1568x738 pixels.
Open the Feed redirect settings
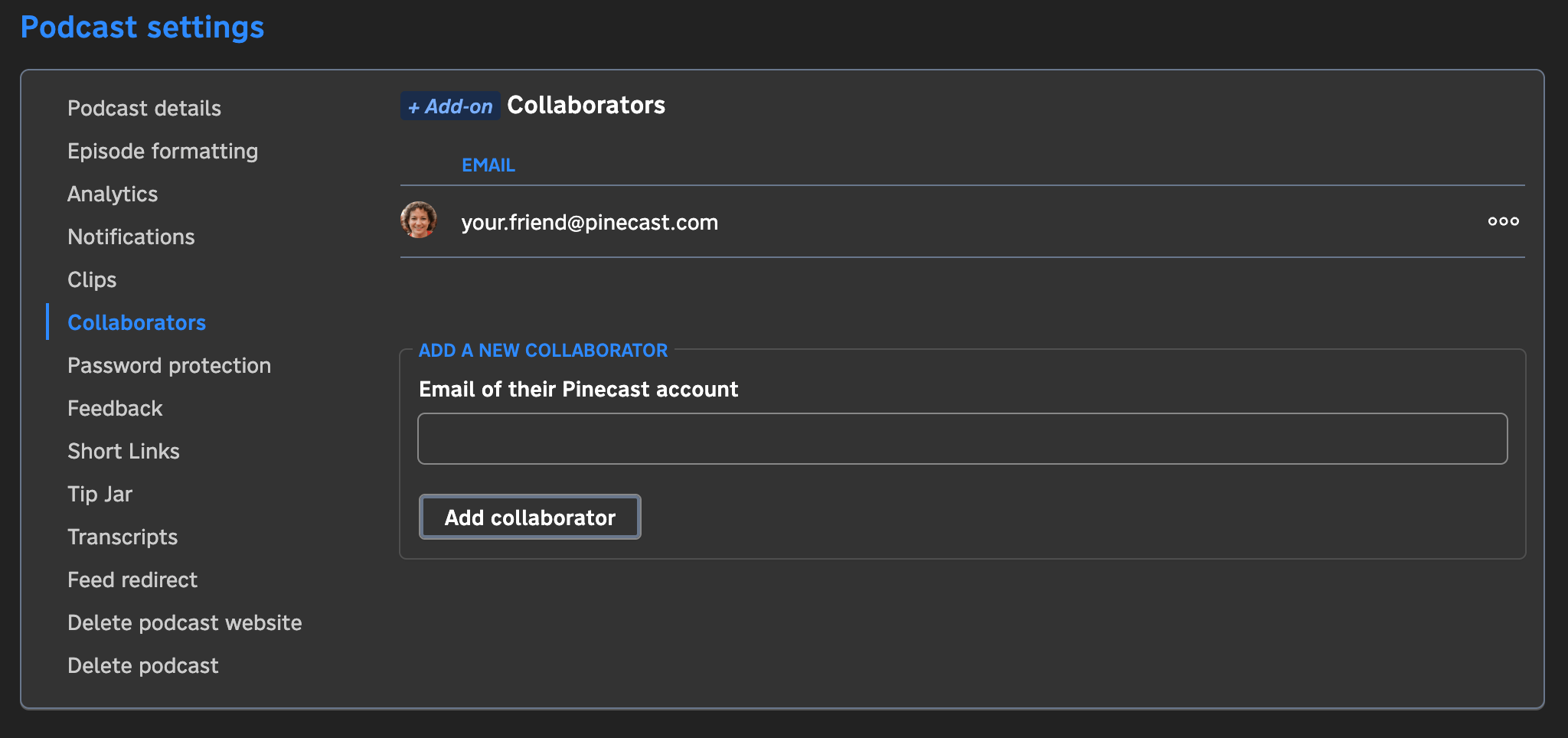point(132,580)
